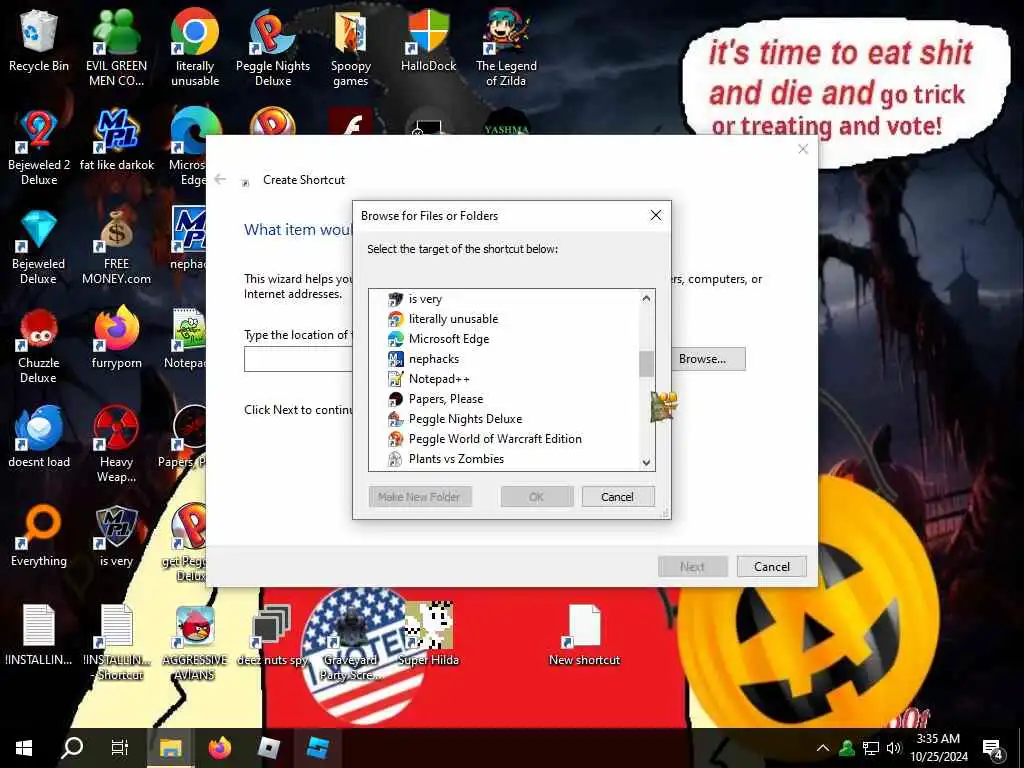
Task: Select the Super Hilda desktop icon
Action: click(428, 635)
